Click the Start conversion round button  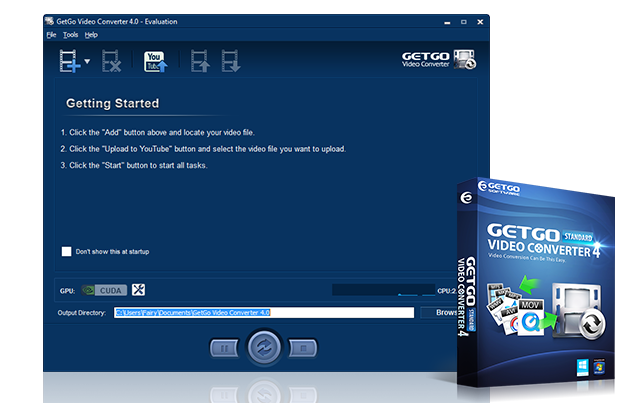click(264, 347)
